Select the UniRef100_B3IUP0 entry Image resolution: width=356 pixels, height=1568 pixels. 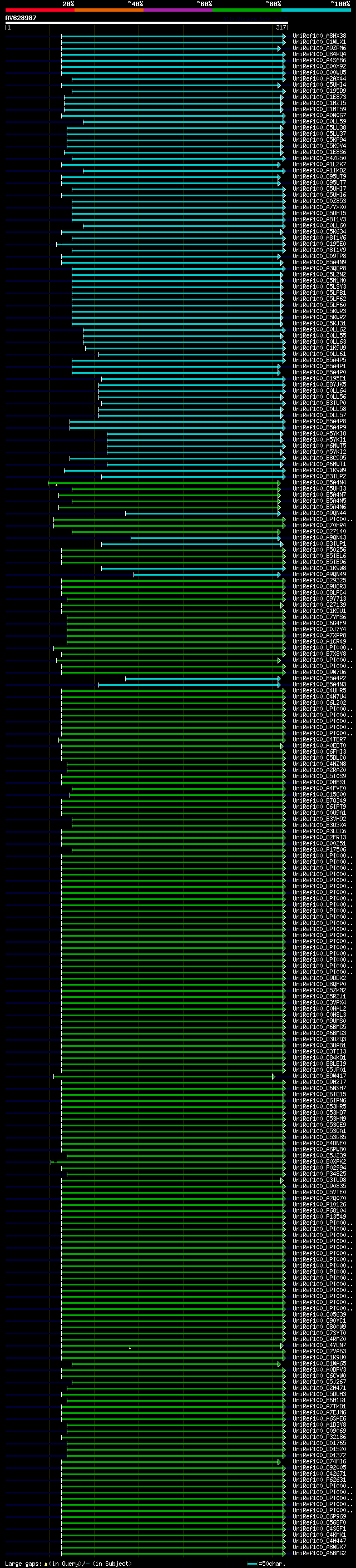tap(319, 403)
